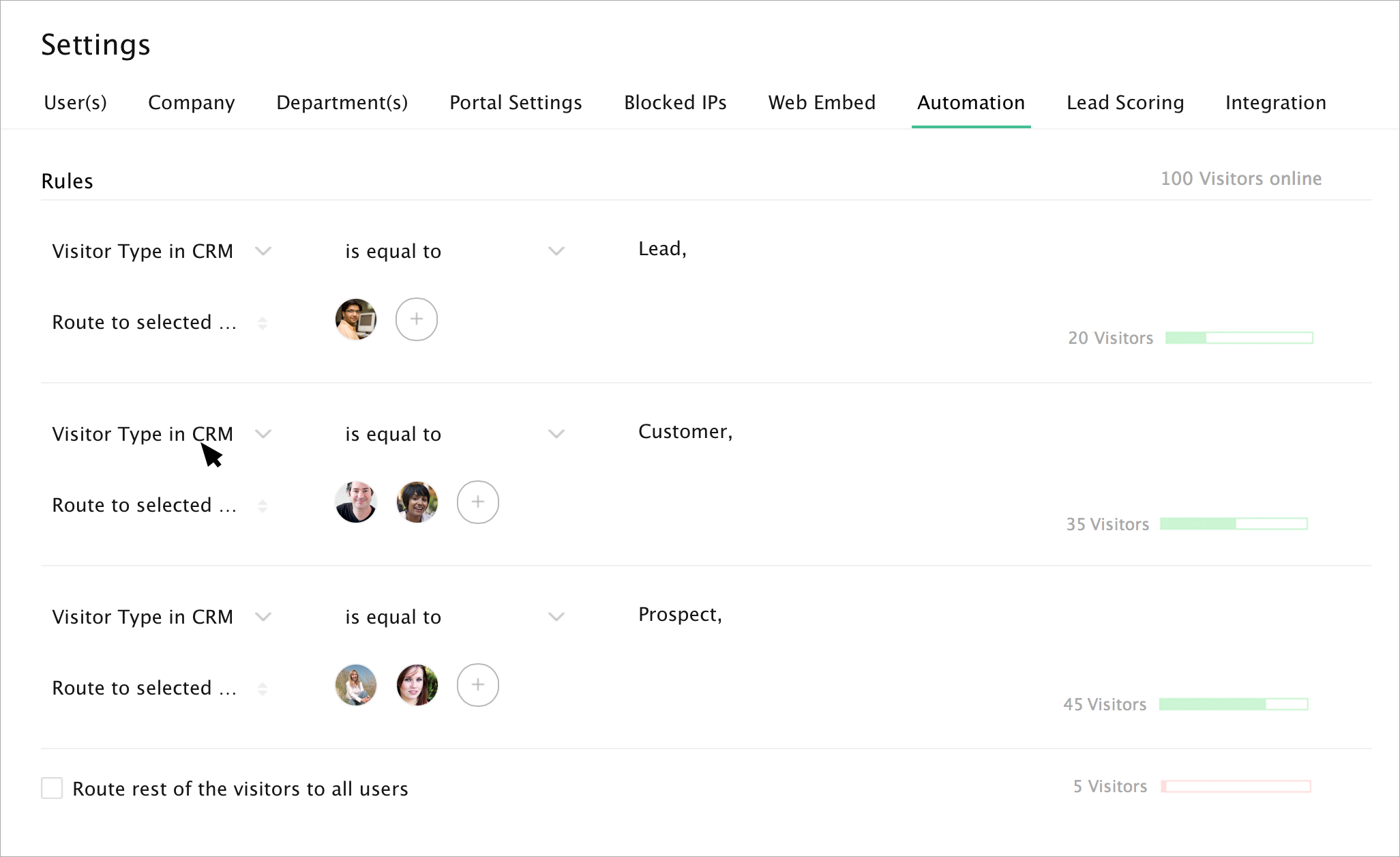Click the Customer value field

685,432
